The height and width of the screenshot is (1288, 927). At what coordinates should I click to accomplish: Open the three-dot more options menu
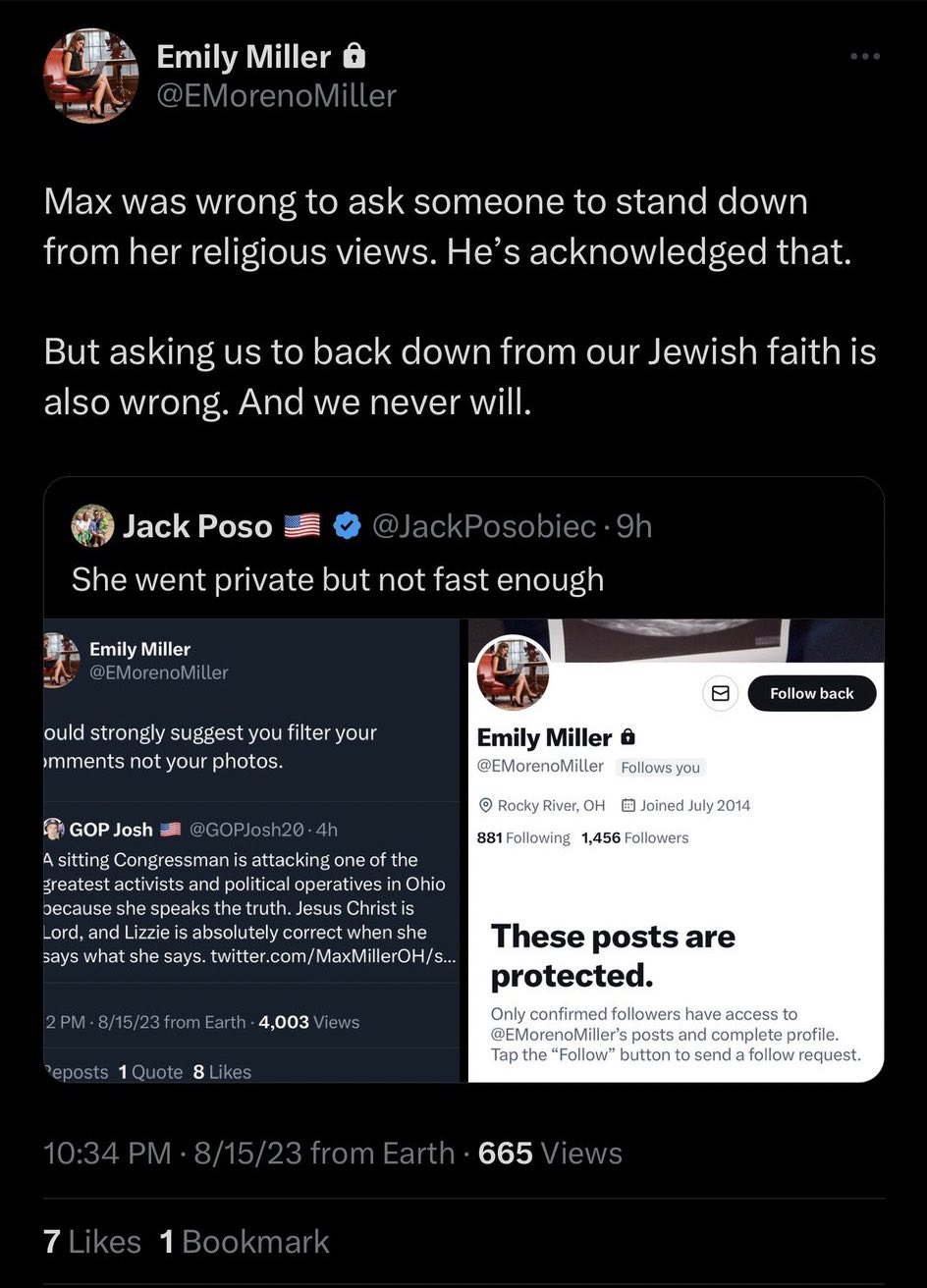[865, 56]
